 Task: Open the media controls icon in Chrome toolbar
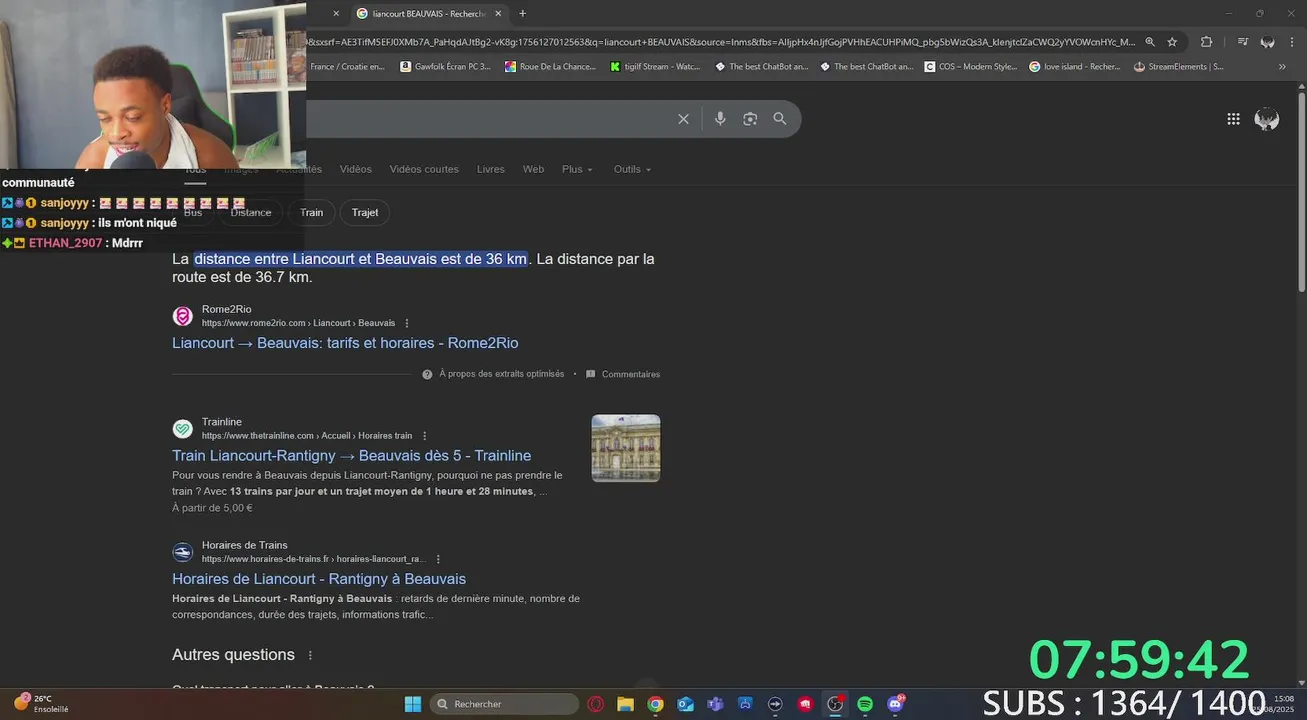coord(1242,42)
